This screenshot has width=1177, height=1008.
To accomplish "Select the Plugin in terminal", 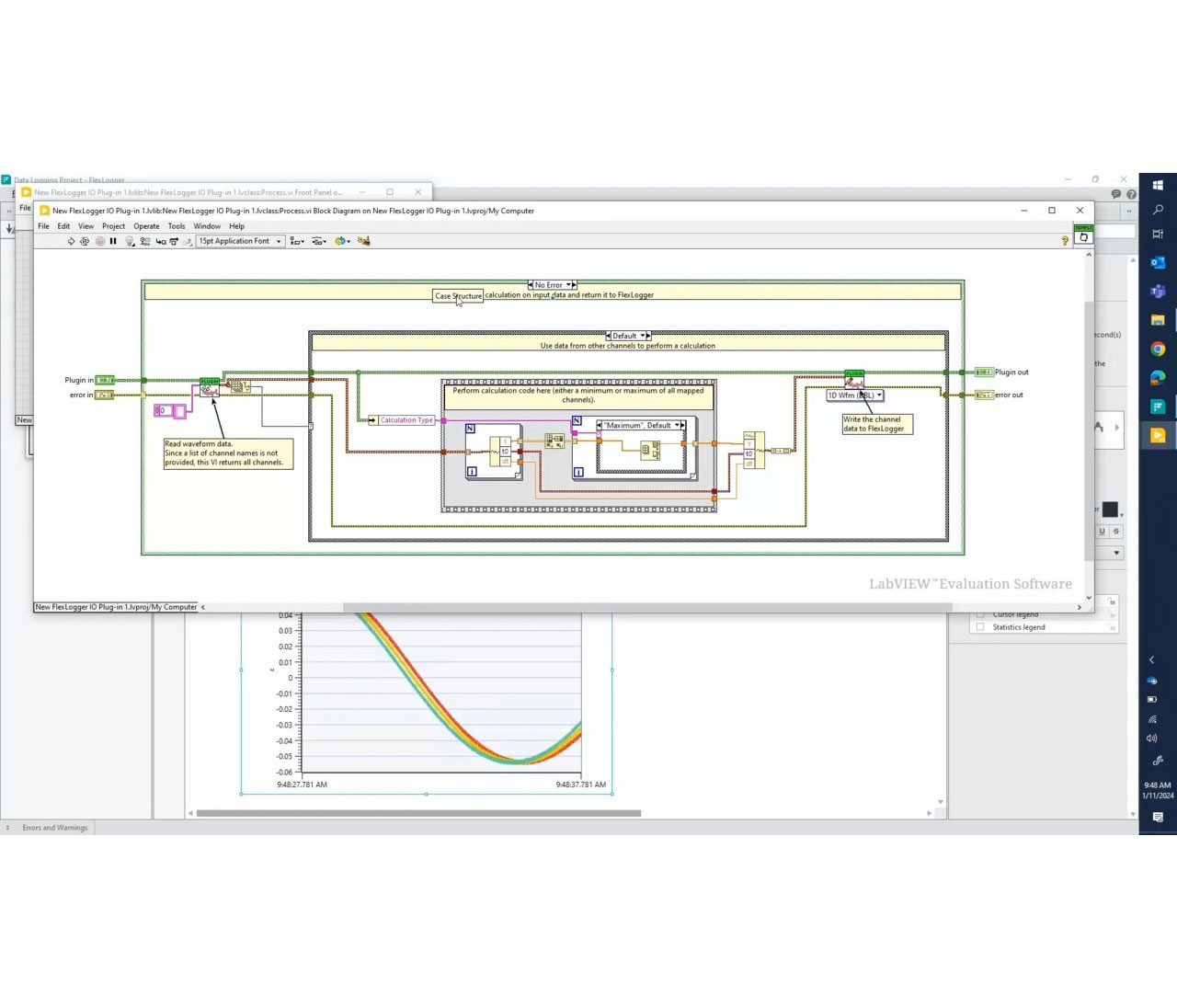I will pyautogui.click(x=106, y=380).
